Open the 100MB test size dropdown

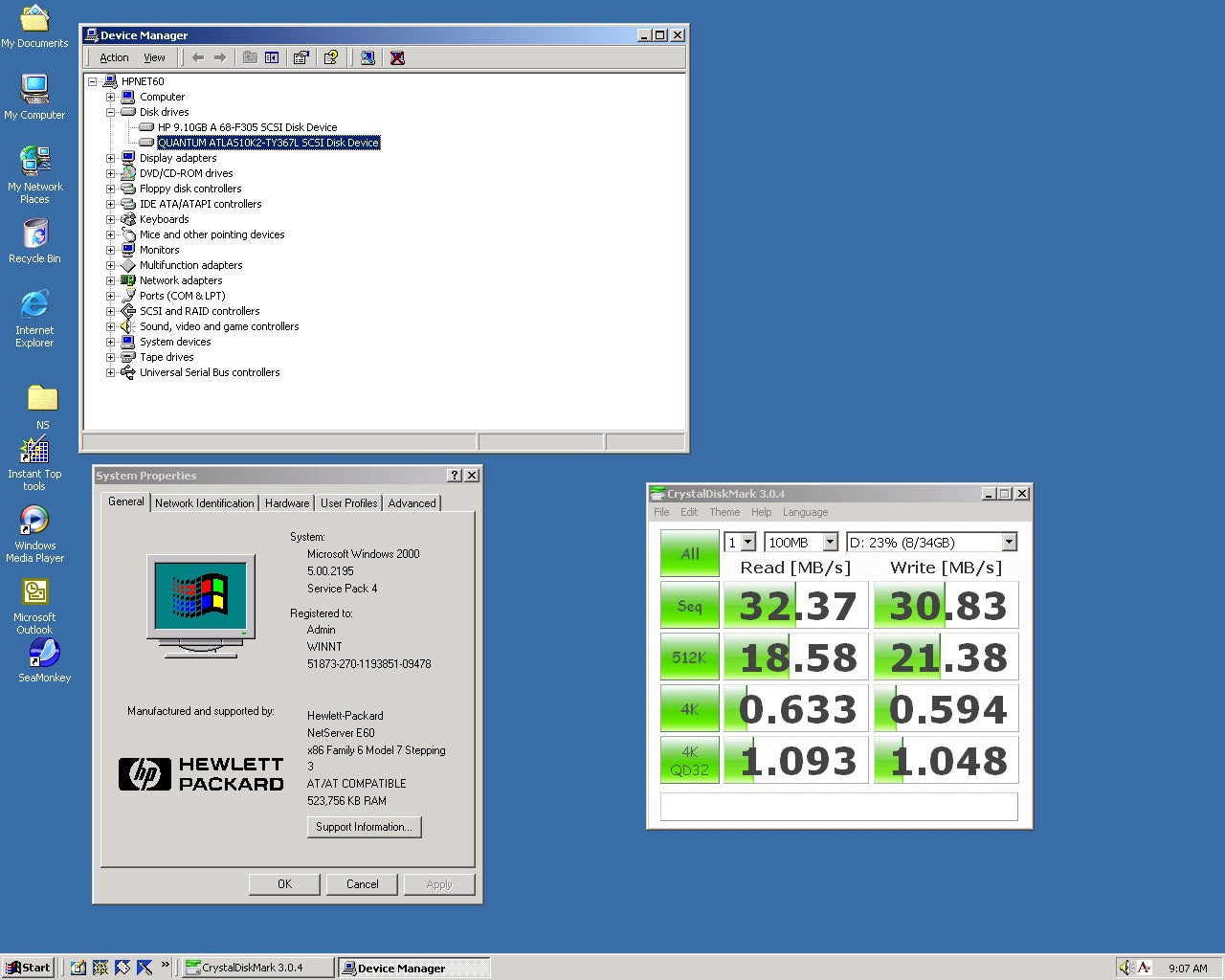[x=830, y=543]
